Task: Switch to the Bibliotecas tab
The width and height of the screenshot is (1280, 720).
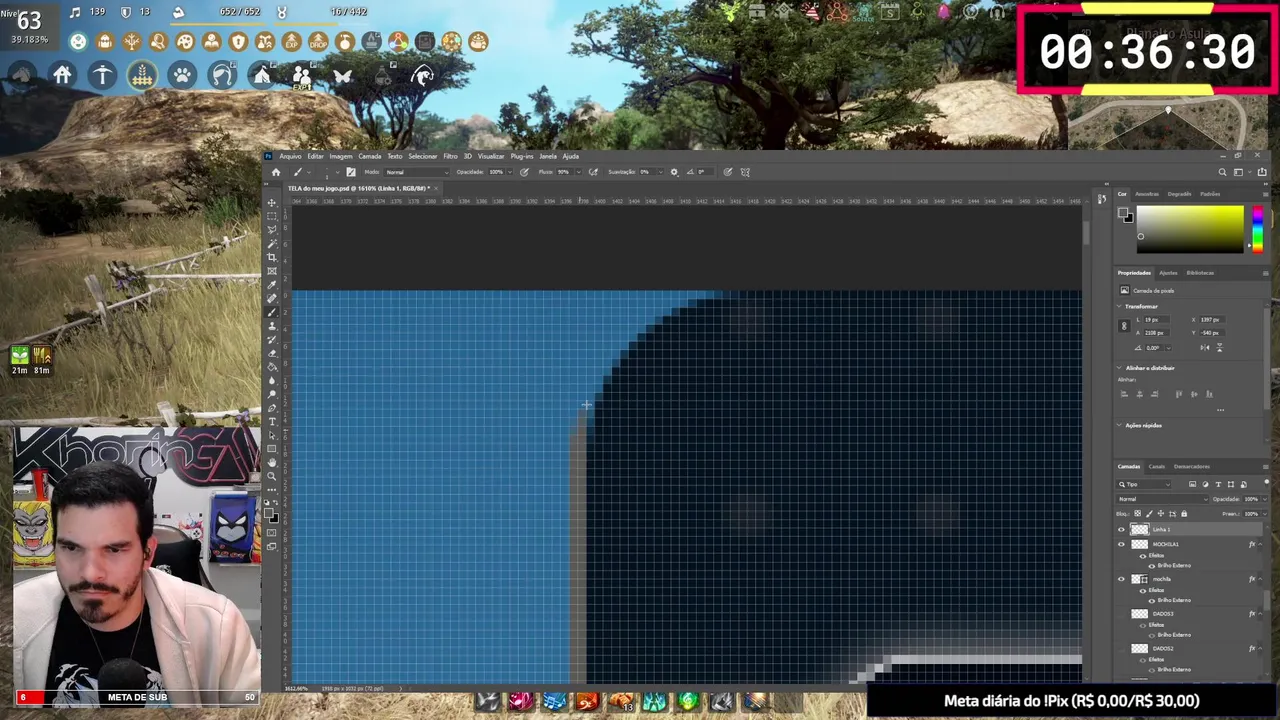Action: click(1200, 273)
